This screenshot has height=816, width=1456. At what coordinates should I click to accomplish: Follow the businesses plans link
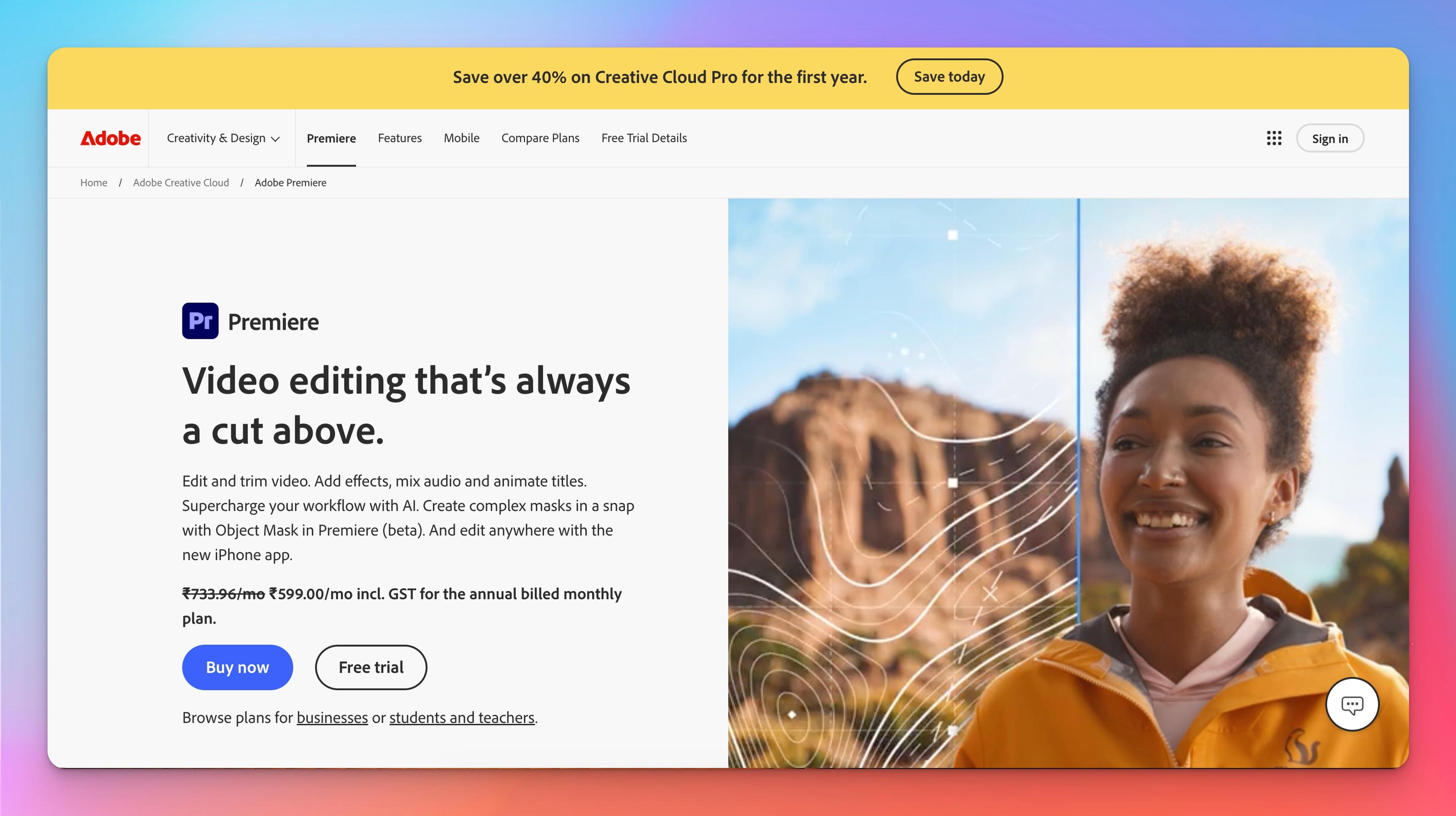tap(333, 718)
